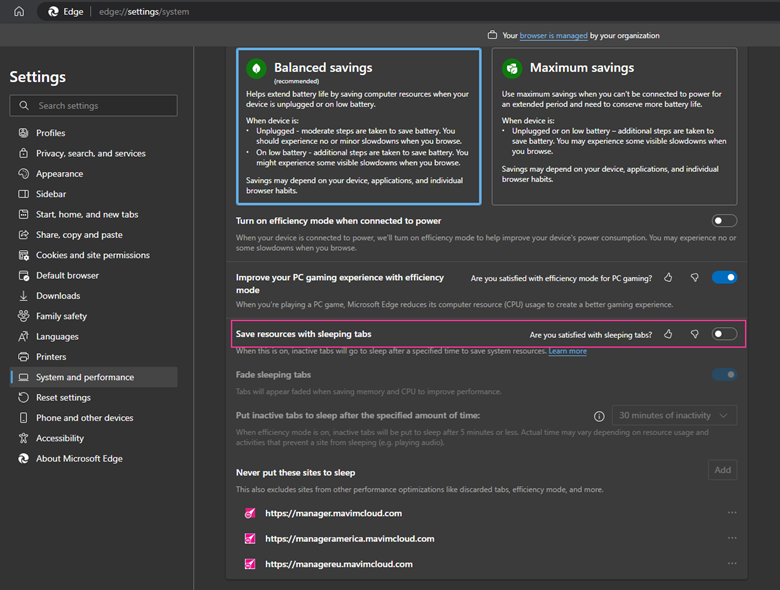Enable efficiency mode when connected to power
The height and width of the screenshot is (590, 780).
tap(724, 220)
